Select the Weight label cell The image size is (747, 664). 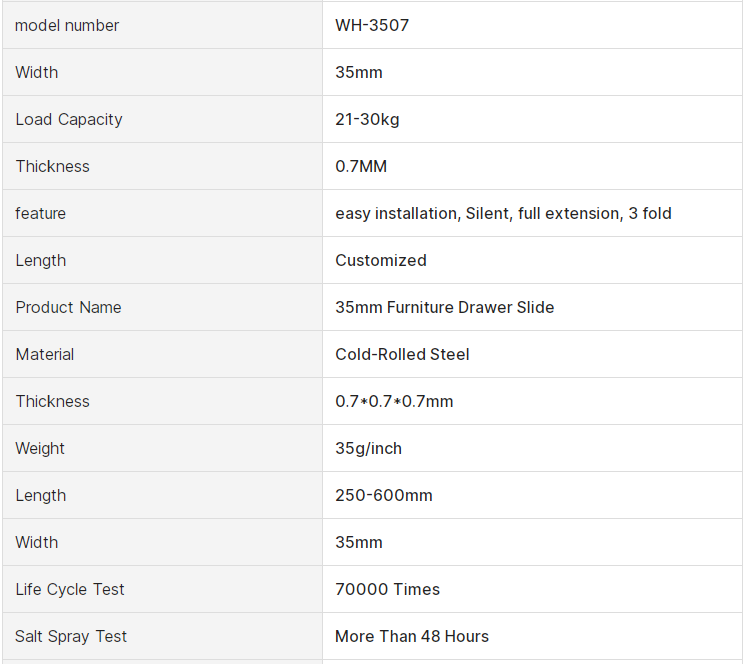[40, 448]
